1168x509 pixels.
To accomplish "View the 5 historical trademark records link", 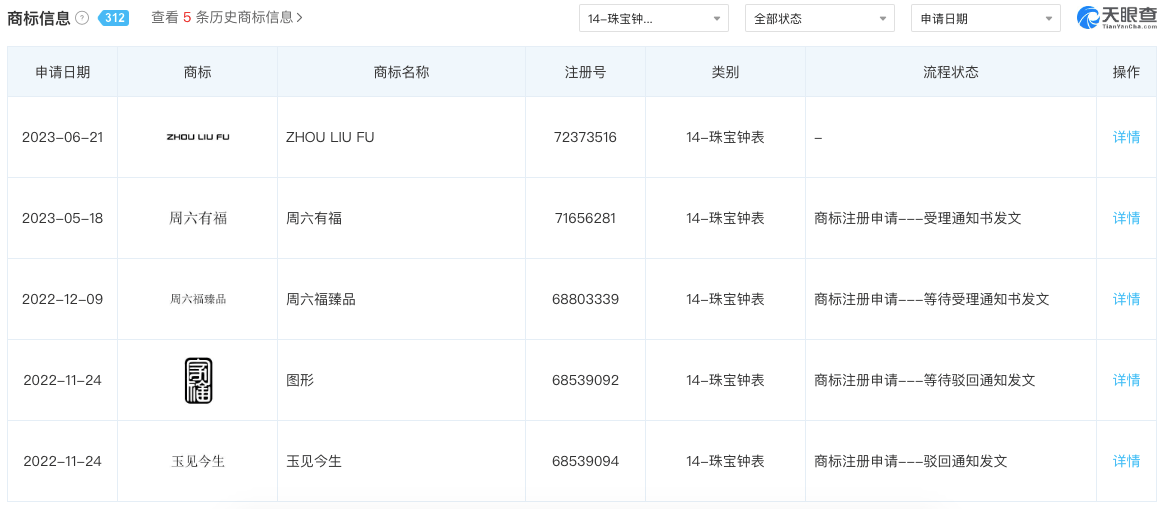I will (227, 18).
